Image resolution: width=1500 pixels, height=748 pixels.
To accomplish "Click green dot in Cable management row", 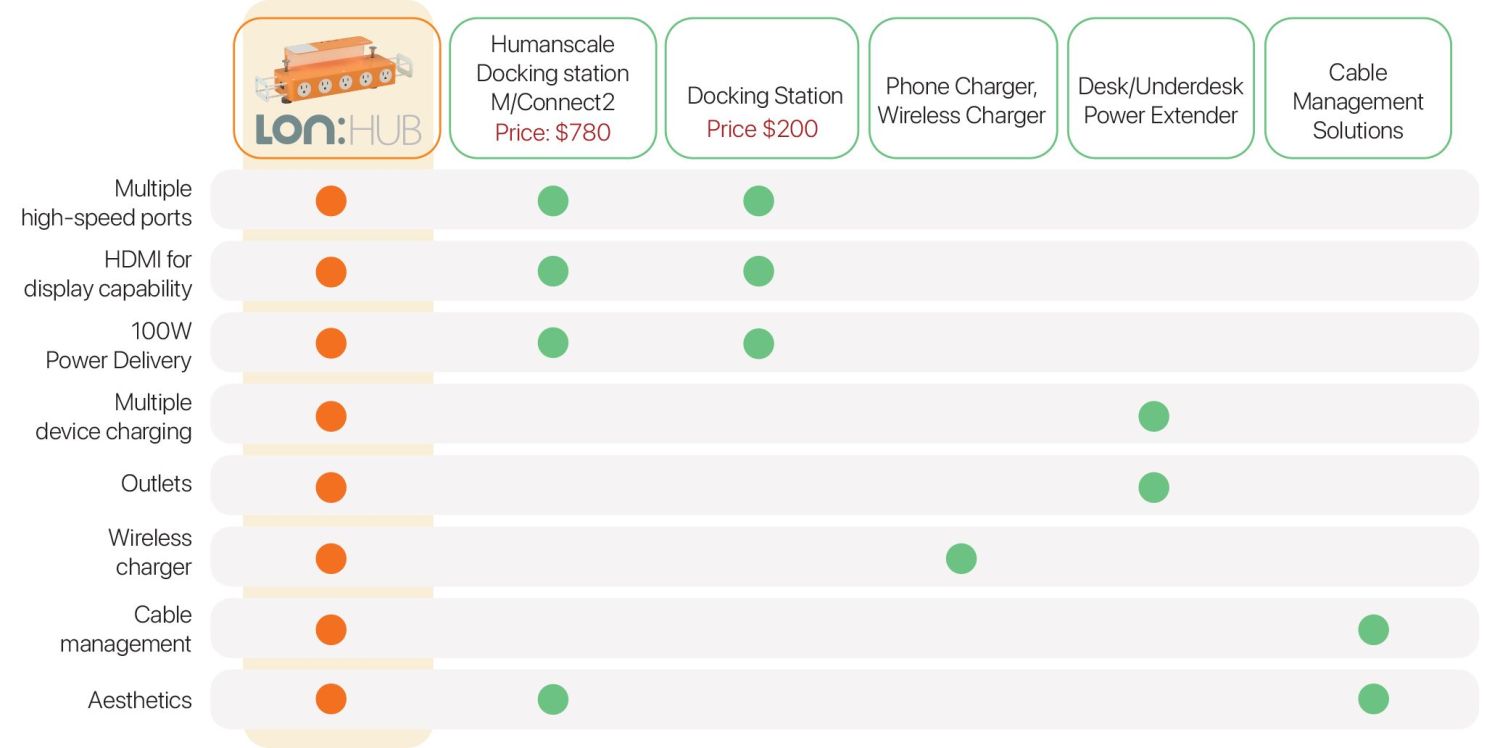I will tap(1373, 630).
